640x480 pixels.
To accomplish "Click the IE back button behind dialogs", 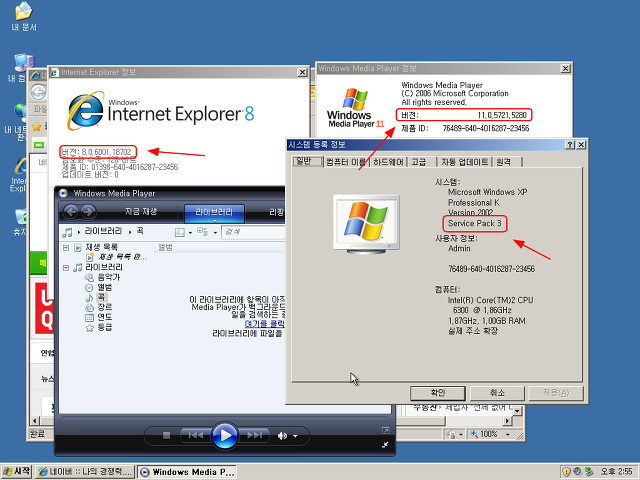I will click(x=39, y=92).
